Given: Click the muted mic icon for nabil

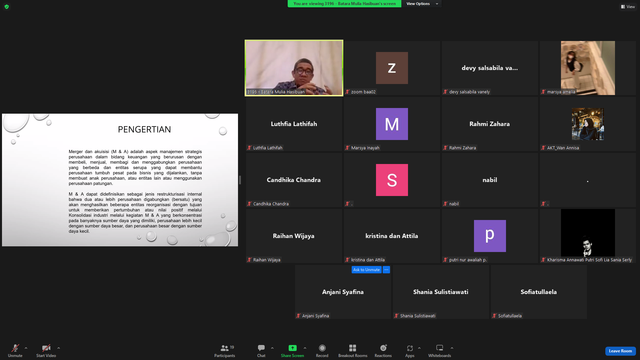Looking at the screenshot, I should pyautogui.click(x=445, y=204).
